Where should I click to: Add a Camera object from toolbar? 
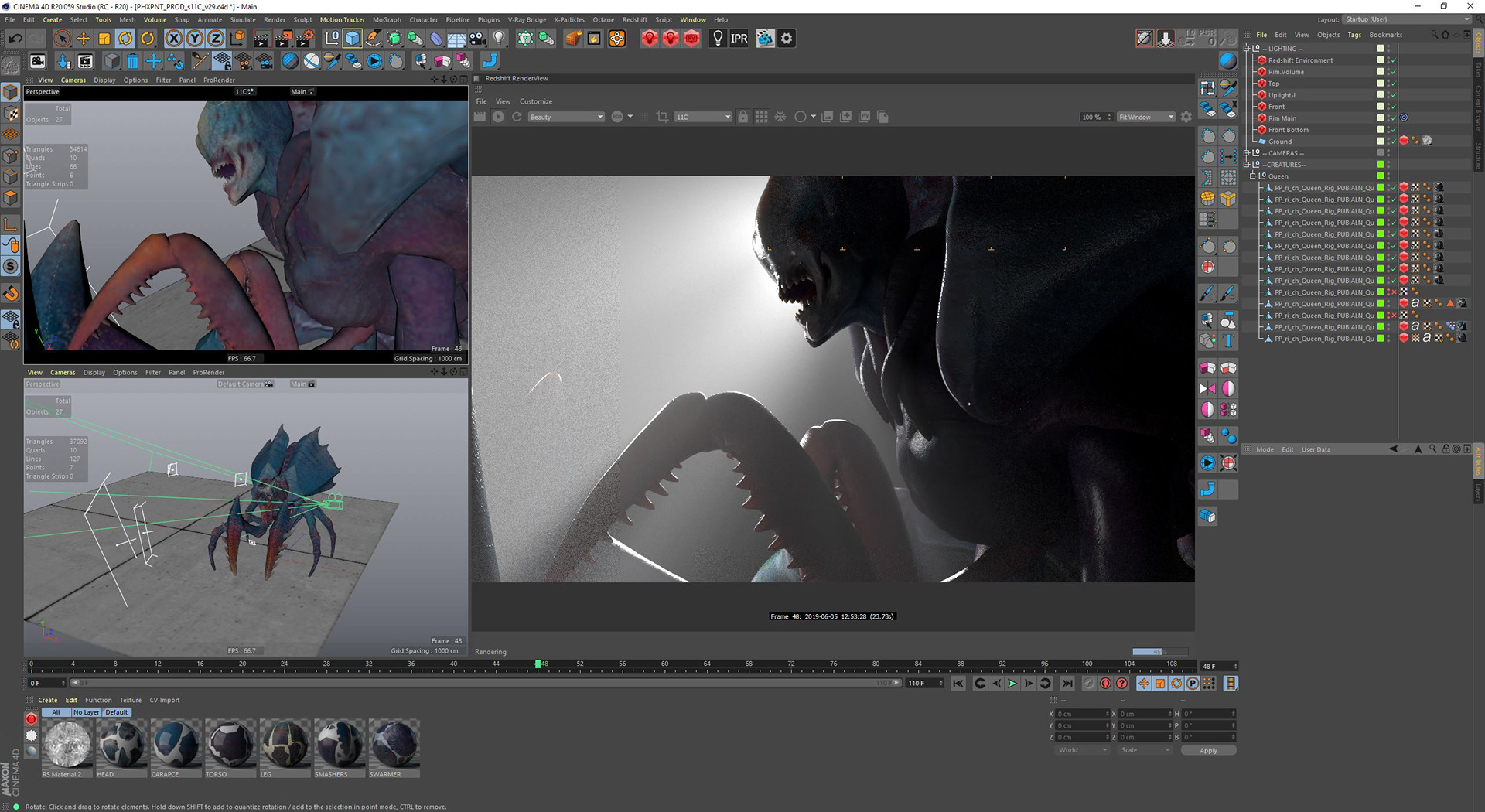[x=478, y=39]
